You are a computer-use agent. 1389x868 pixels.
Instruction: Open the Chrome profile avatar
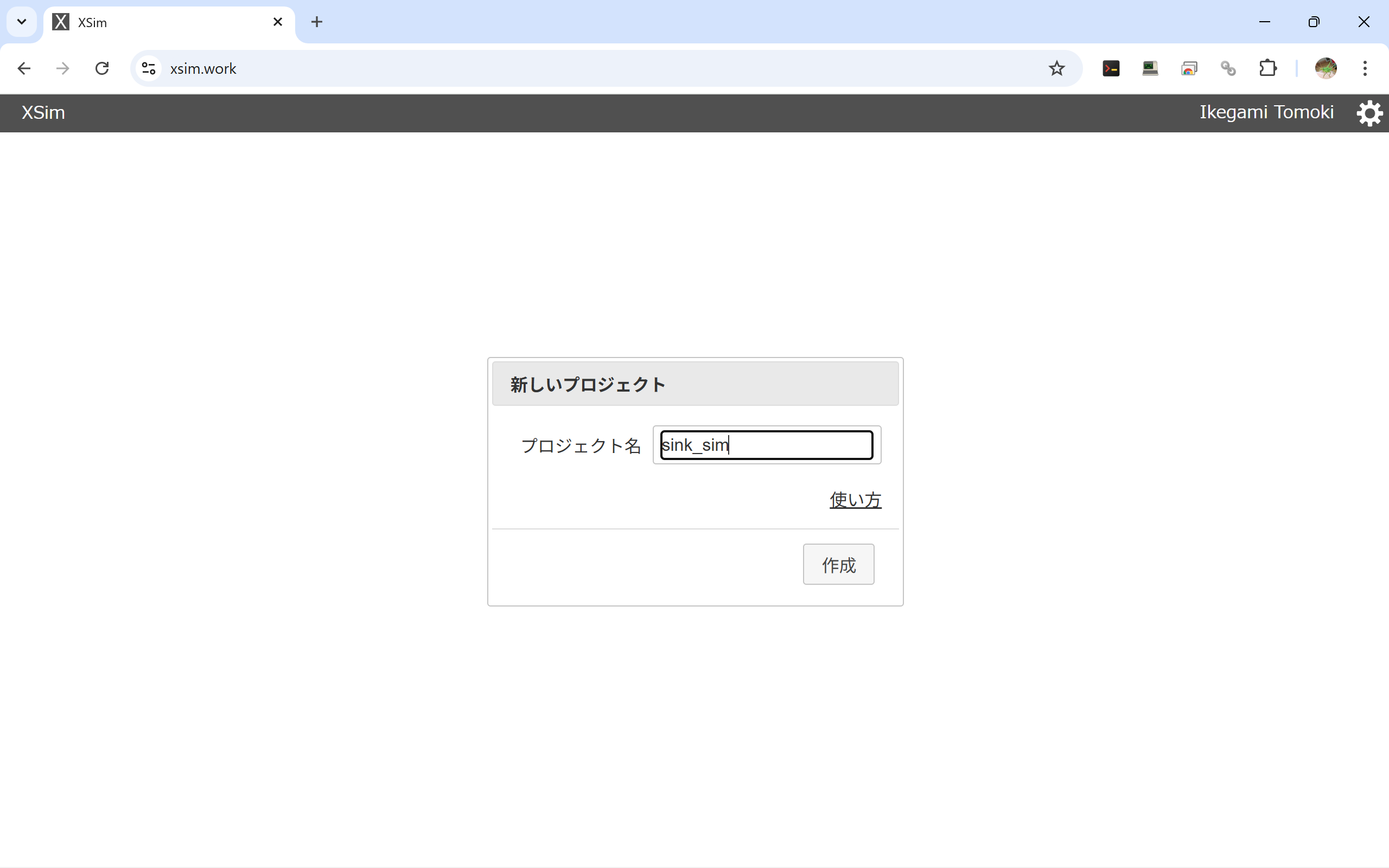pyautogui.click(x=1326, y=68)
